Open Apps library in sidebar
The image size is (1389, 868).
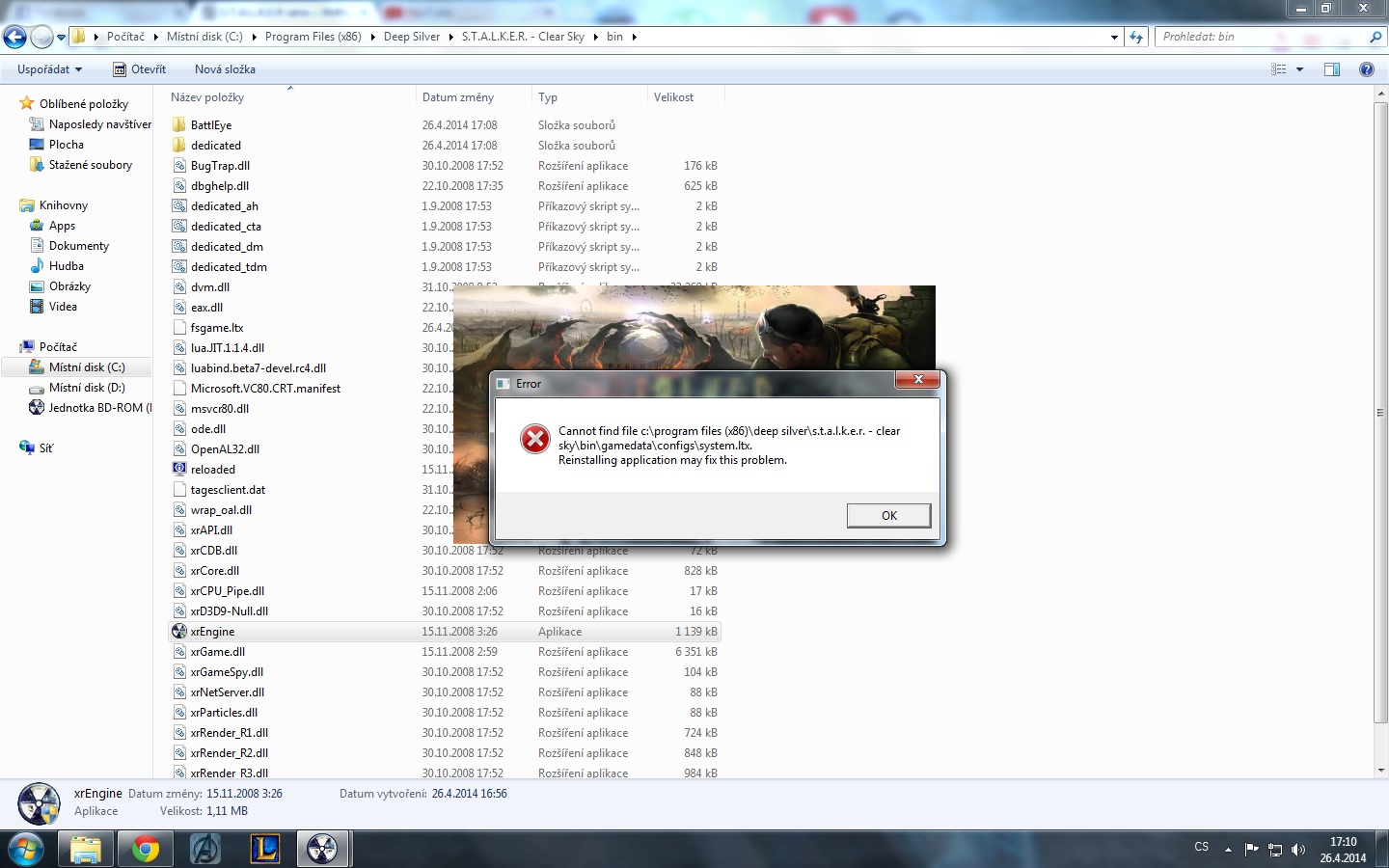pos(52,226)
